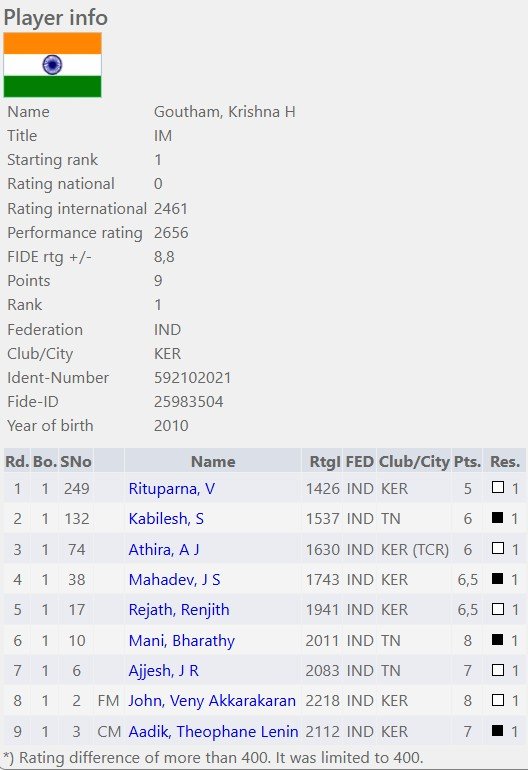Click the white piece icon in round 3

[x=498, y=548]
